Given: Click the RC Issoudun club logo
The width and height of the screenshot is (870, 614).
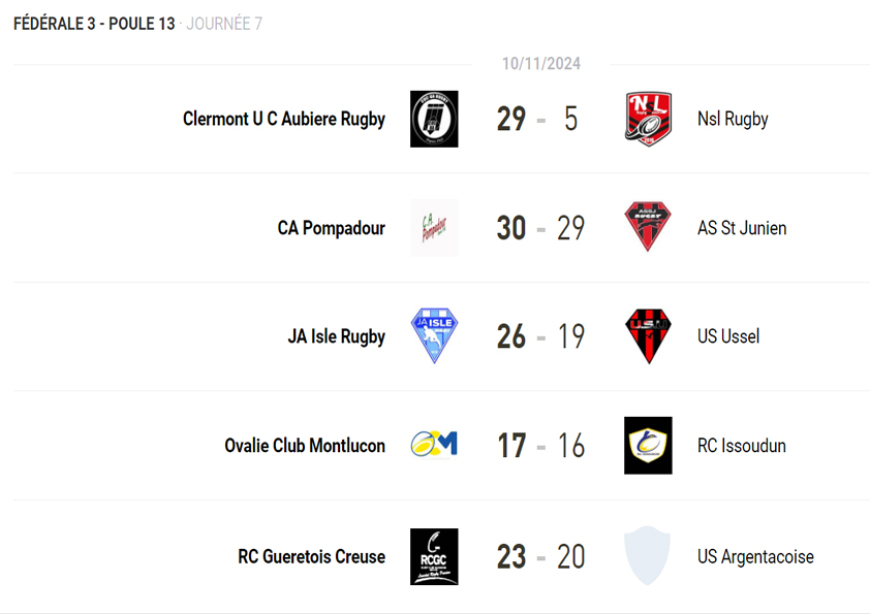Looking at the screenshot, I should click(x=648, y=445).
